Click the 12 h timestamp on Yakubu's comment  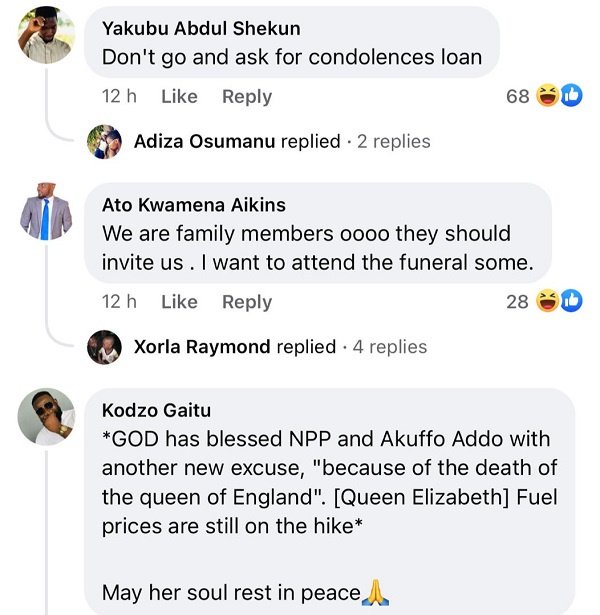click(119, 97)
